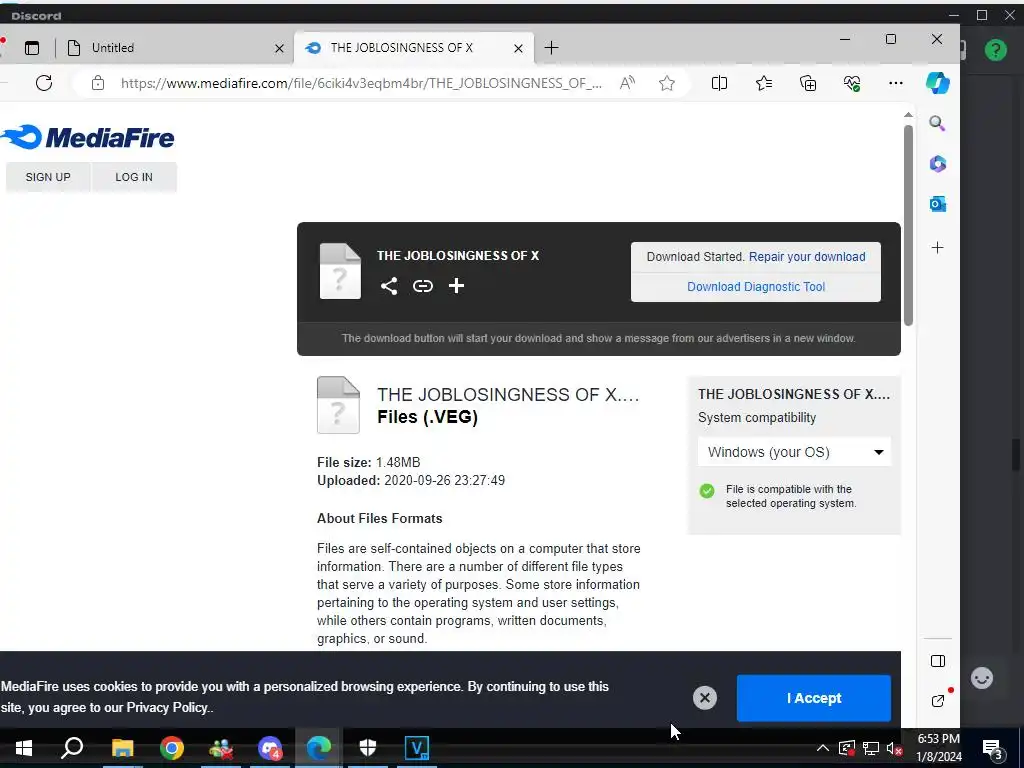Open the Favorites list icon
Image resolution: width=1024 pixels, height=768 pixels.
click(763, 83)
